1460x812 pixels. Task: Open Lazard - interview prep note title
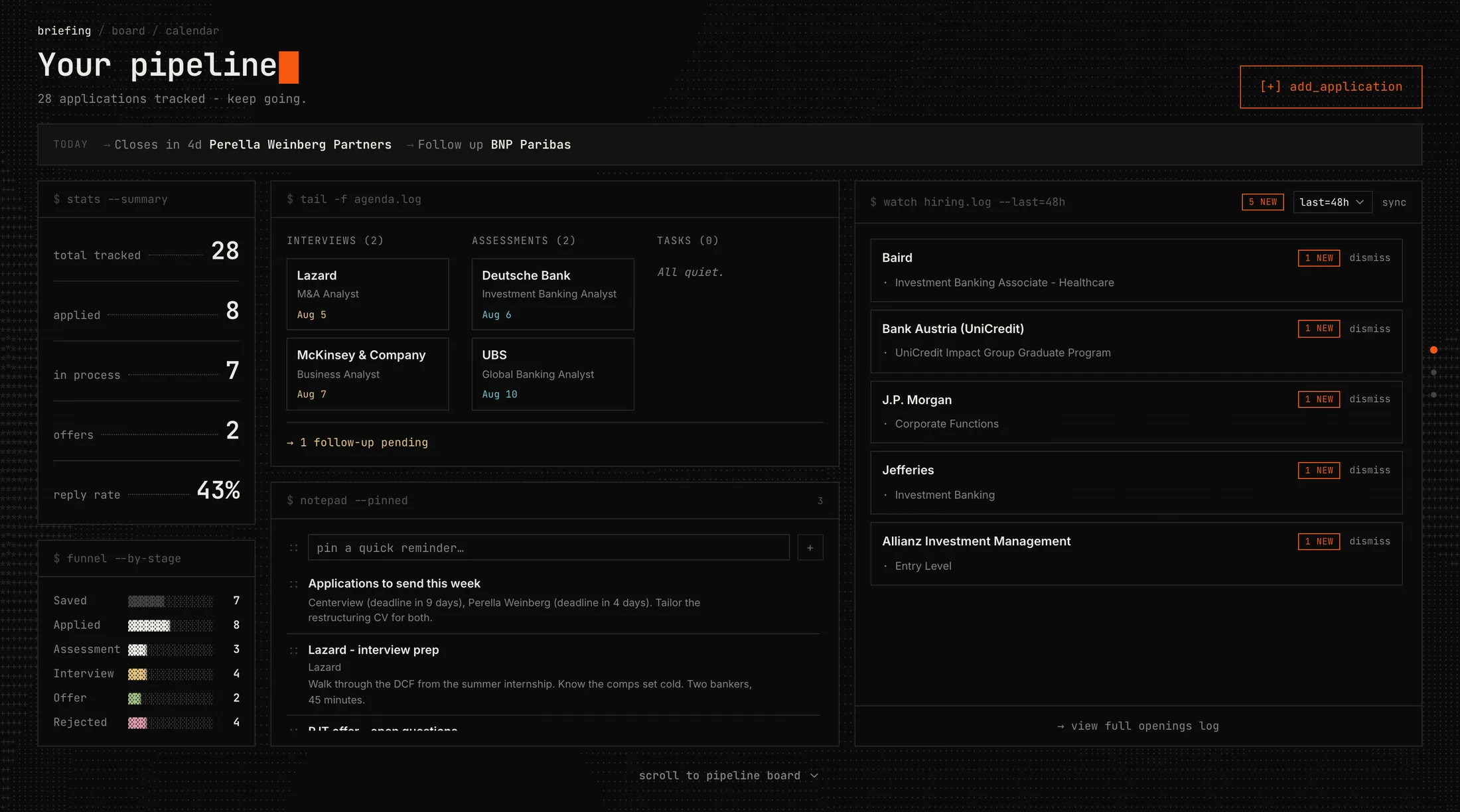click(374, 650)
